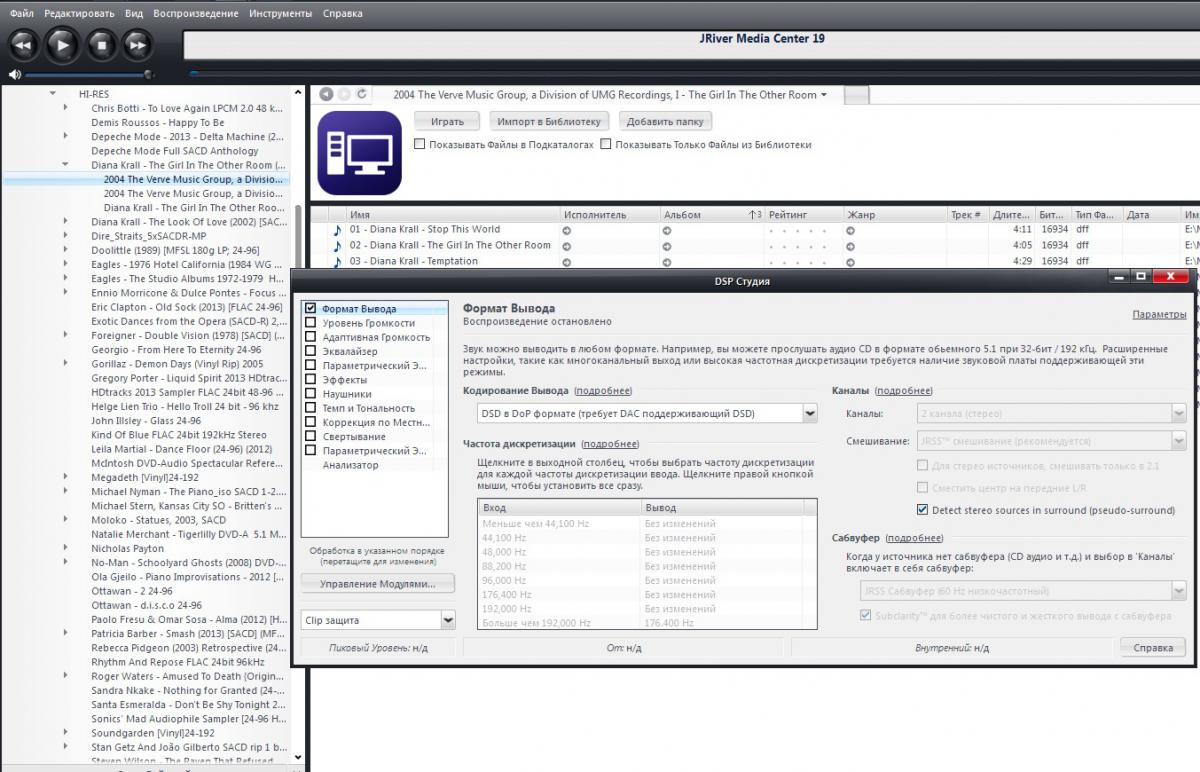Image resolution: width=1200 pixels, height=772 pixels.
Task: Click the Справка button in DSP Studio
Action: pyautogui.click(x=1153, y=647)
